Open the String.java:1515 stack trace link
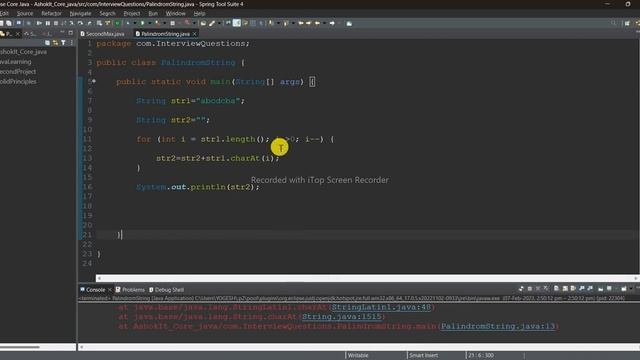640x360 pixels. 342,316
